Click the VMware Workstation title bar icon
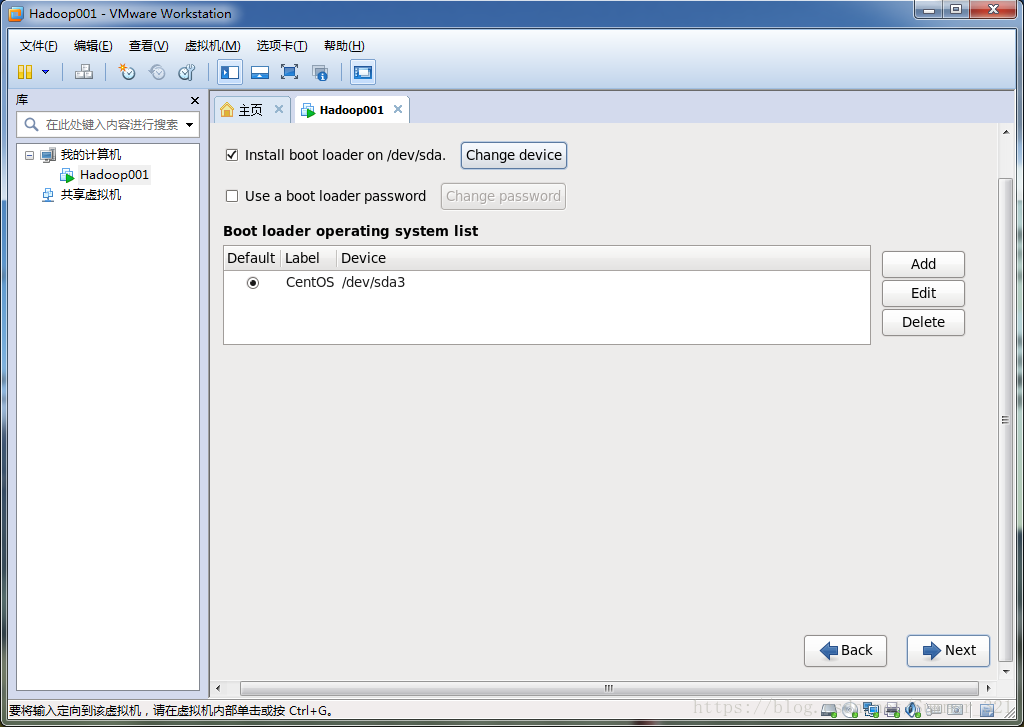 tap(16, 13)
